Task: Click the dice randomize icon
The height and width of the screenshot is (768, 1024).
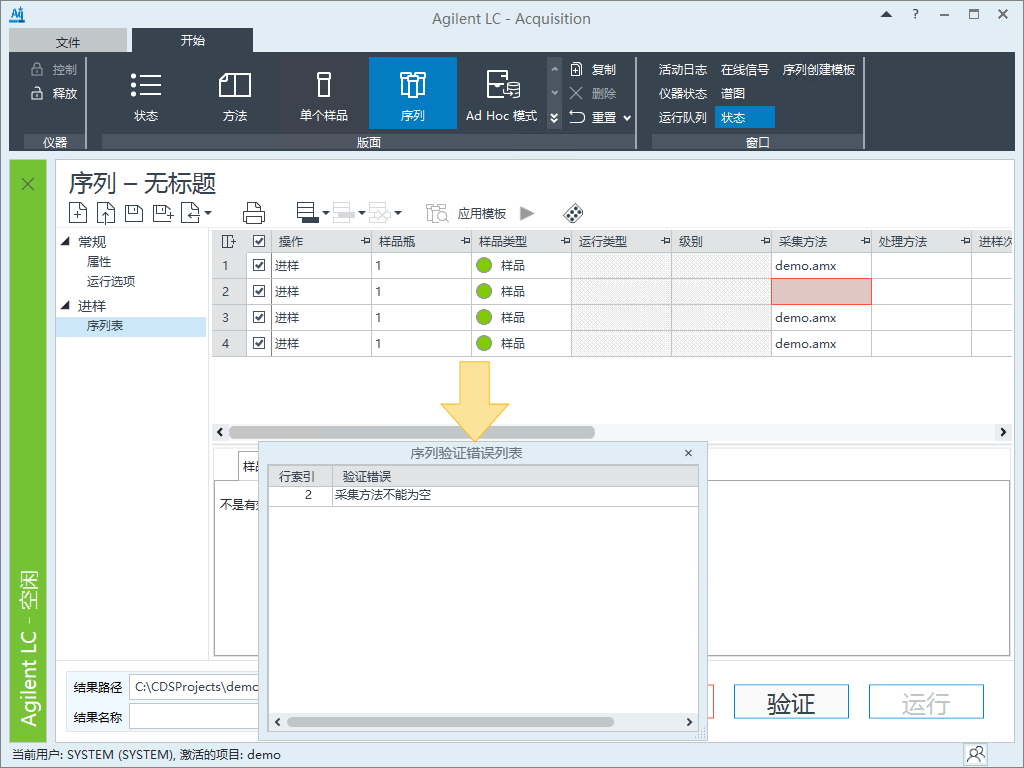Action: tap(573, 213)
